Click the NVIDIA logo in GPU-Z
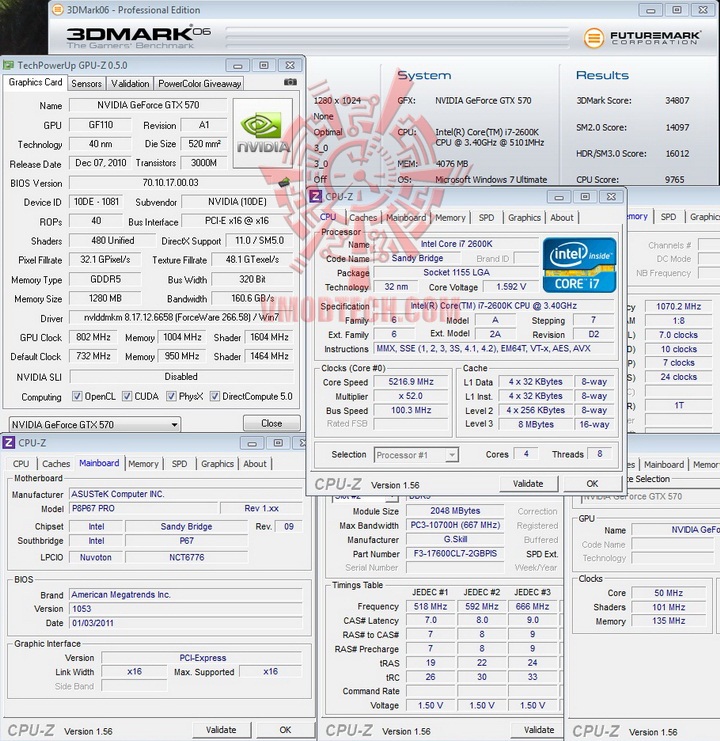 tap(263, 133)
